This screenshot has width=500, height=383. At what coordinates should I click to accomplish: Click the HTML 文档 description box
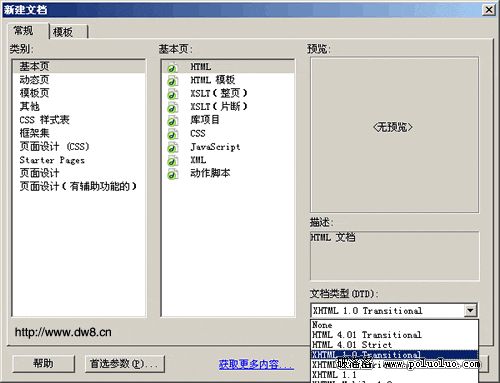coord(394,256)
